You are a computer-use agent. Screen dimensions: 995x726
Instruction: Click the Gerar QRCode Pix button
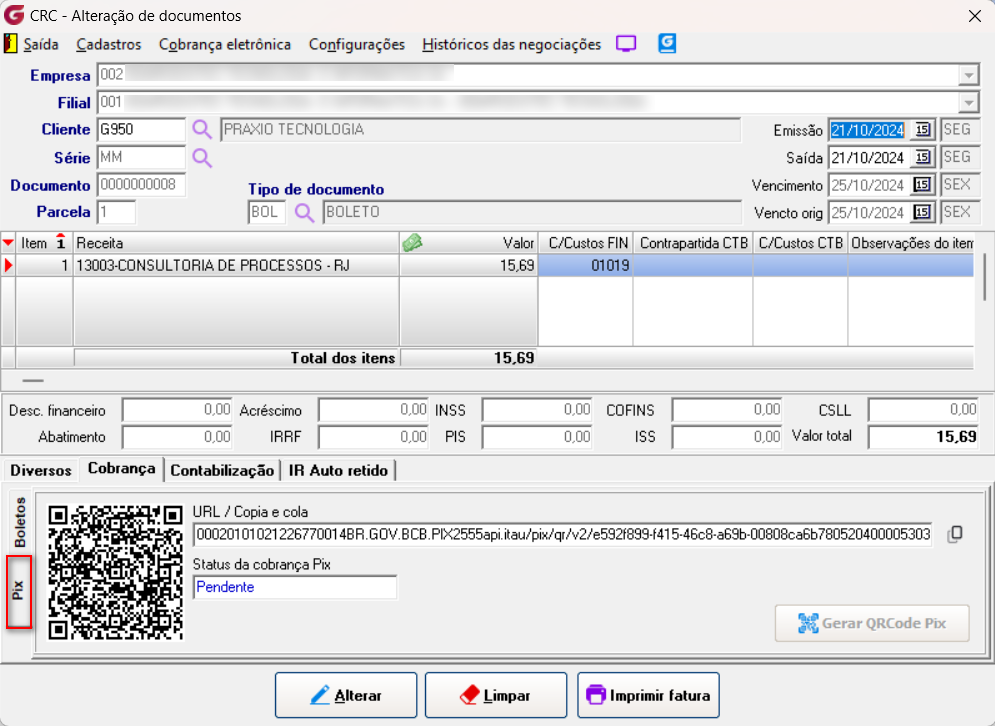[872, 623]
